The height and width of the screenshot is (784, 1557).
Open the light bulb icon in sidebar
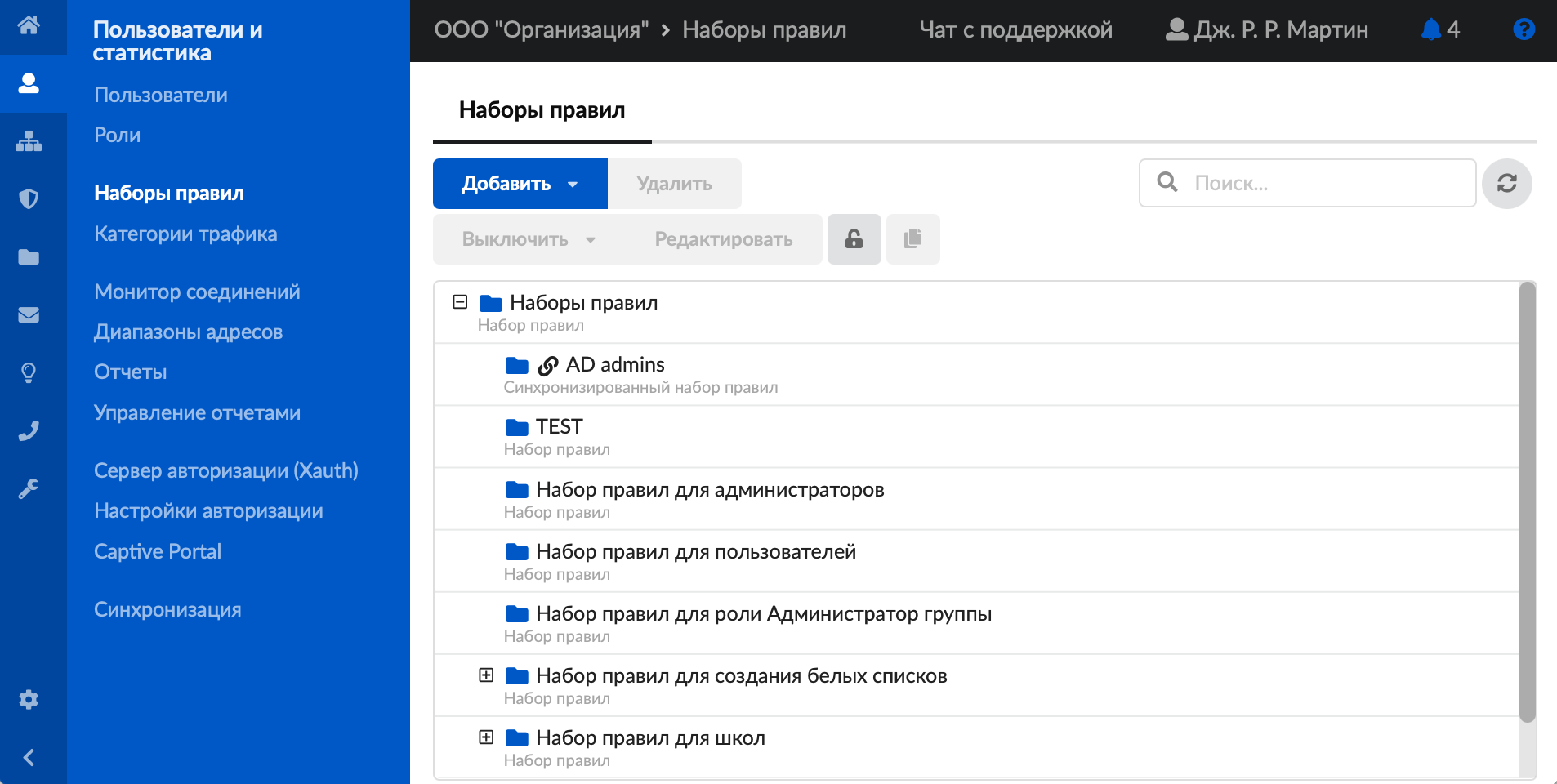pos(29,373)
